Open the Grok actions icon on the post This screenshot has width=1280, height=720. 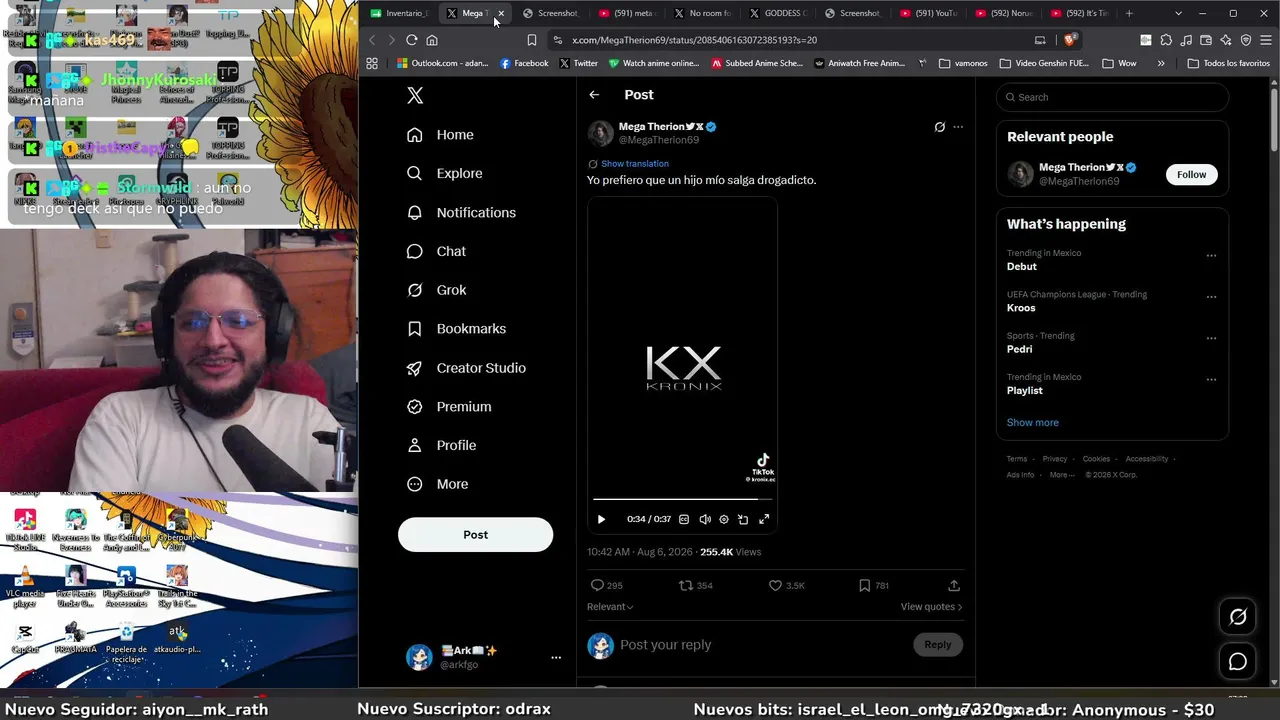[x=939, y=127]
